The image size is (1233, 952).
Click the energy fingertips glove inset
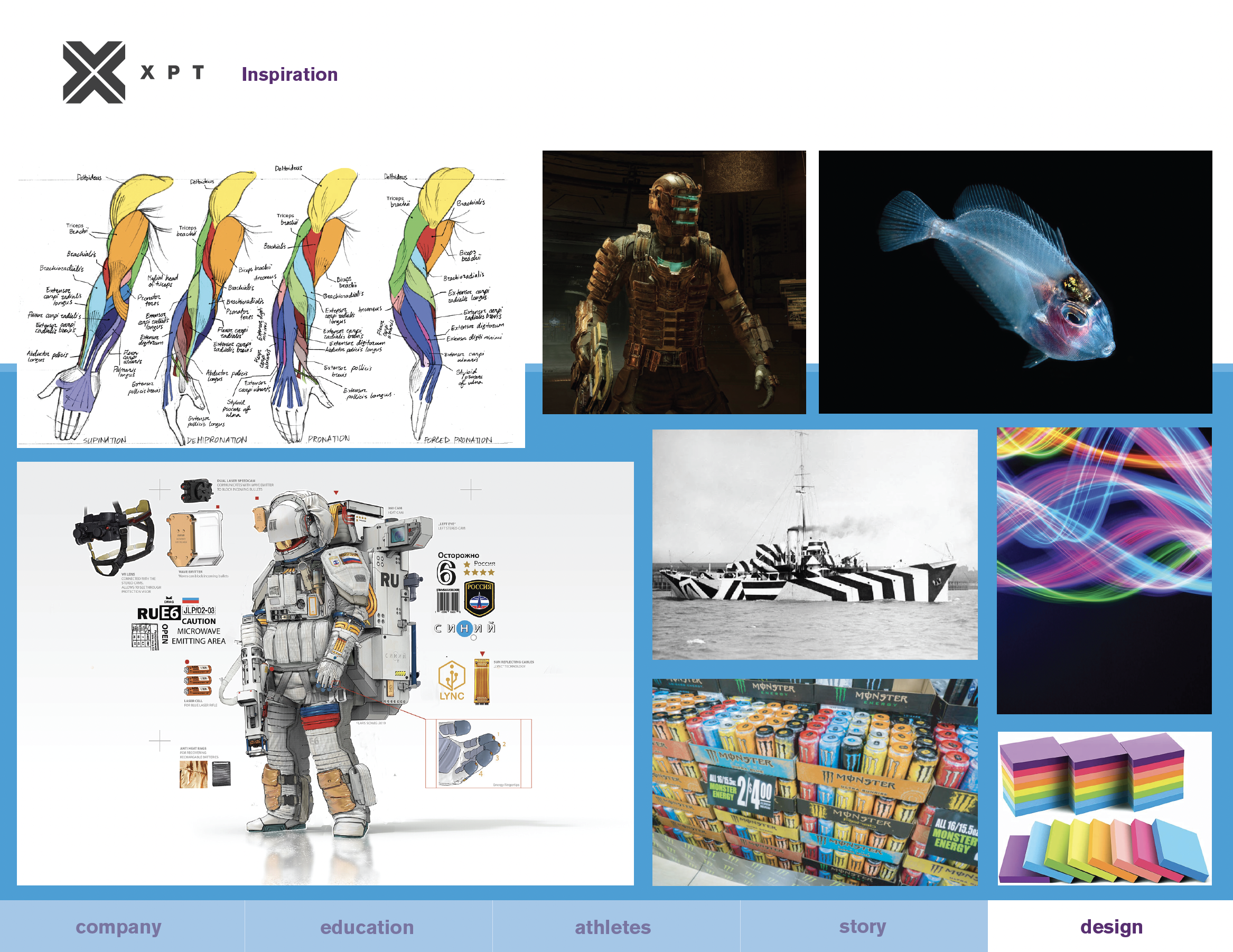coord(478,753)
